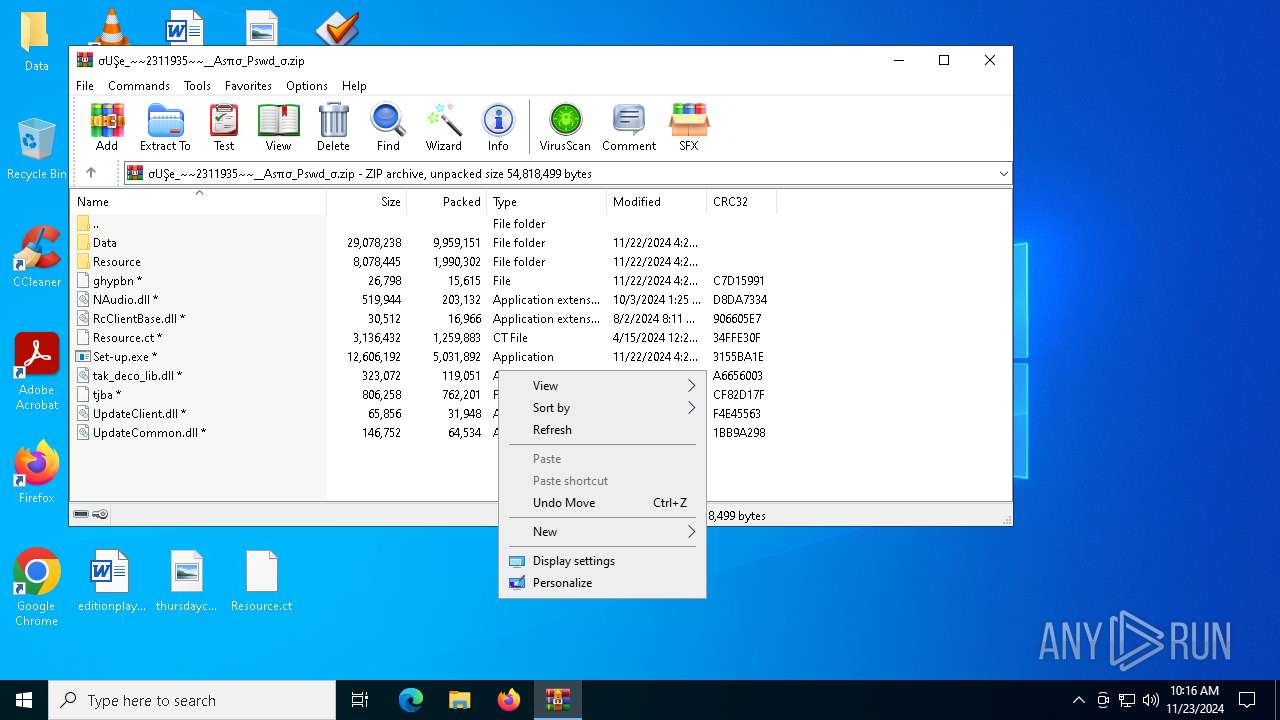Click the View toolbar icon

278,127
